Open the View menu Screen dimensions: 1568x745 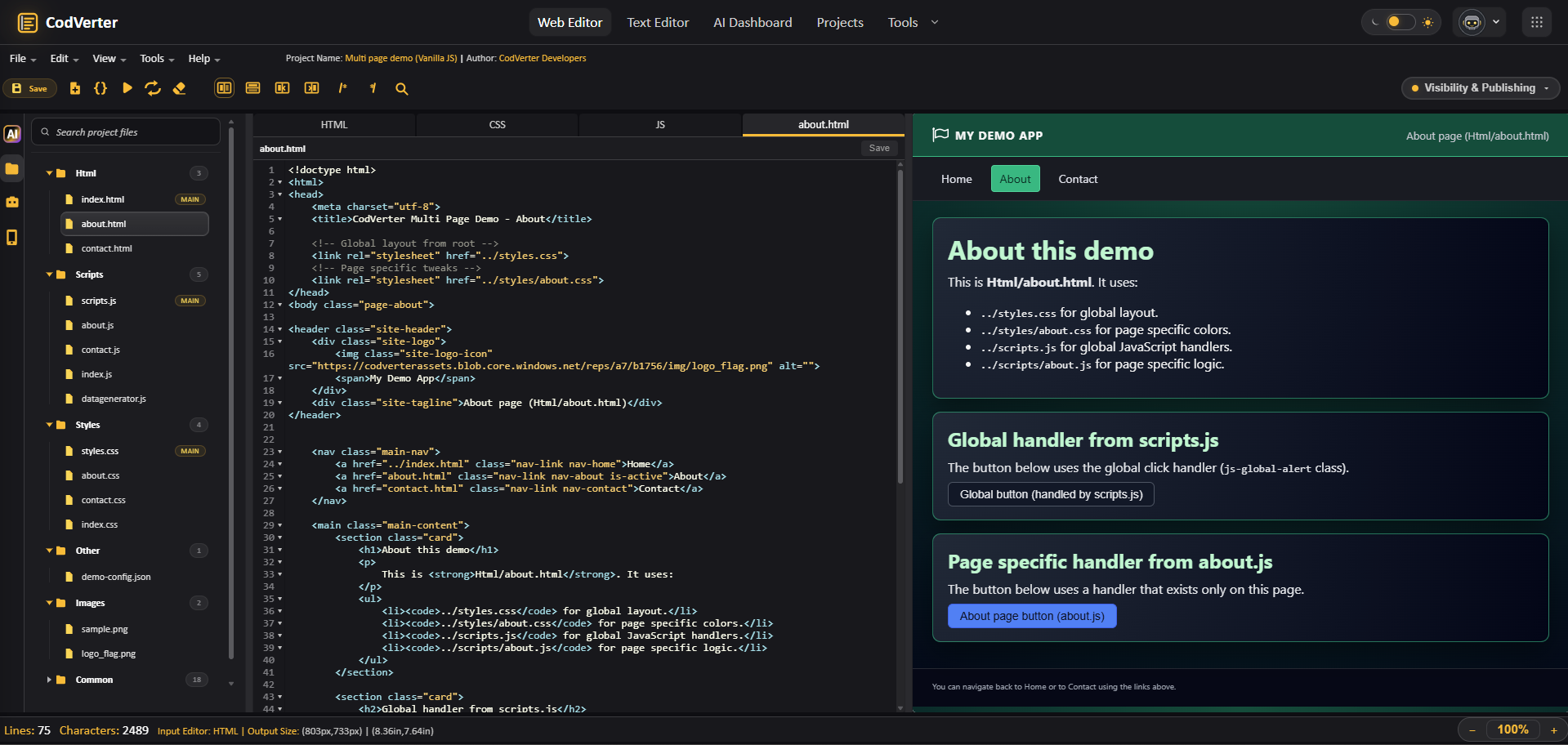pyautogui.click(x=109, y=59)
